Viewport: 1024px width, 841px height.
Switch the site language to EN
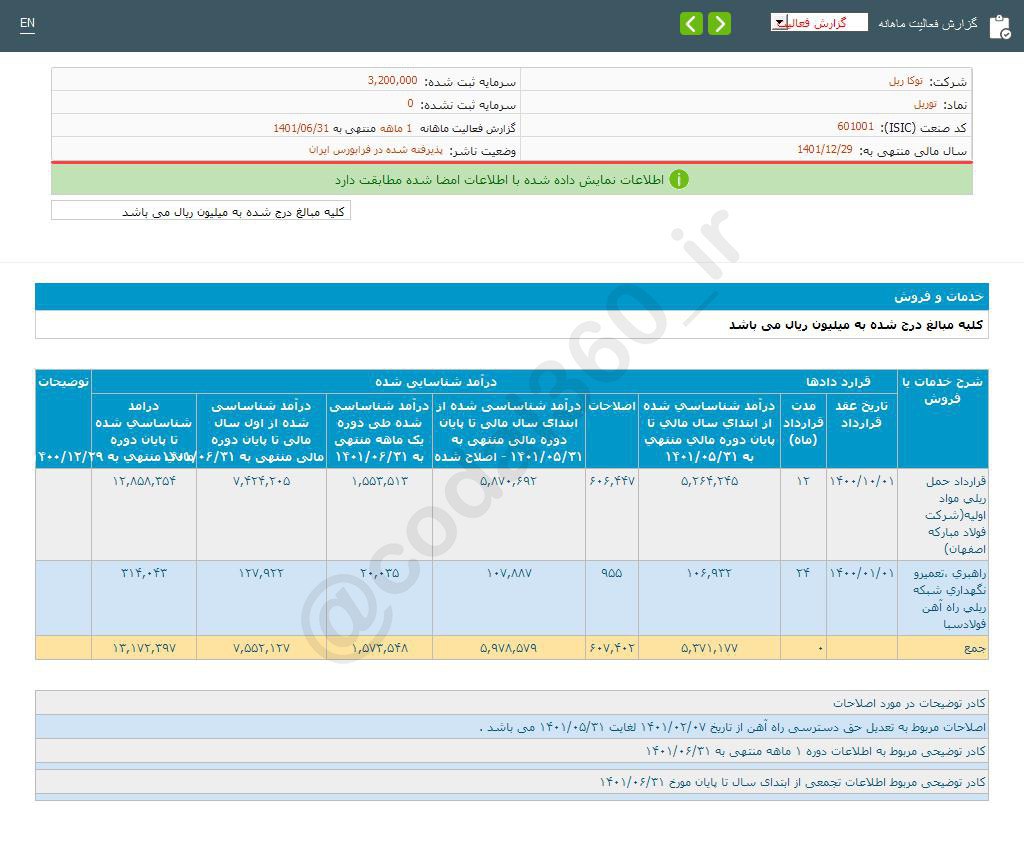pyautogui.click(x=27, y=24)
